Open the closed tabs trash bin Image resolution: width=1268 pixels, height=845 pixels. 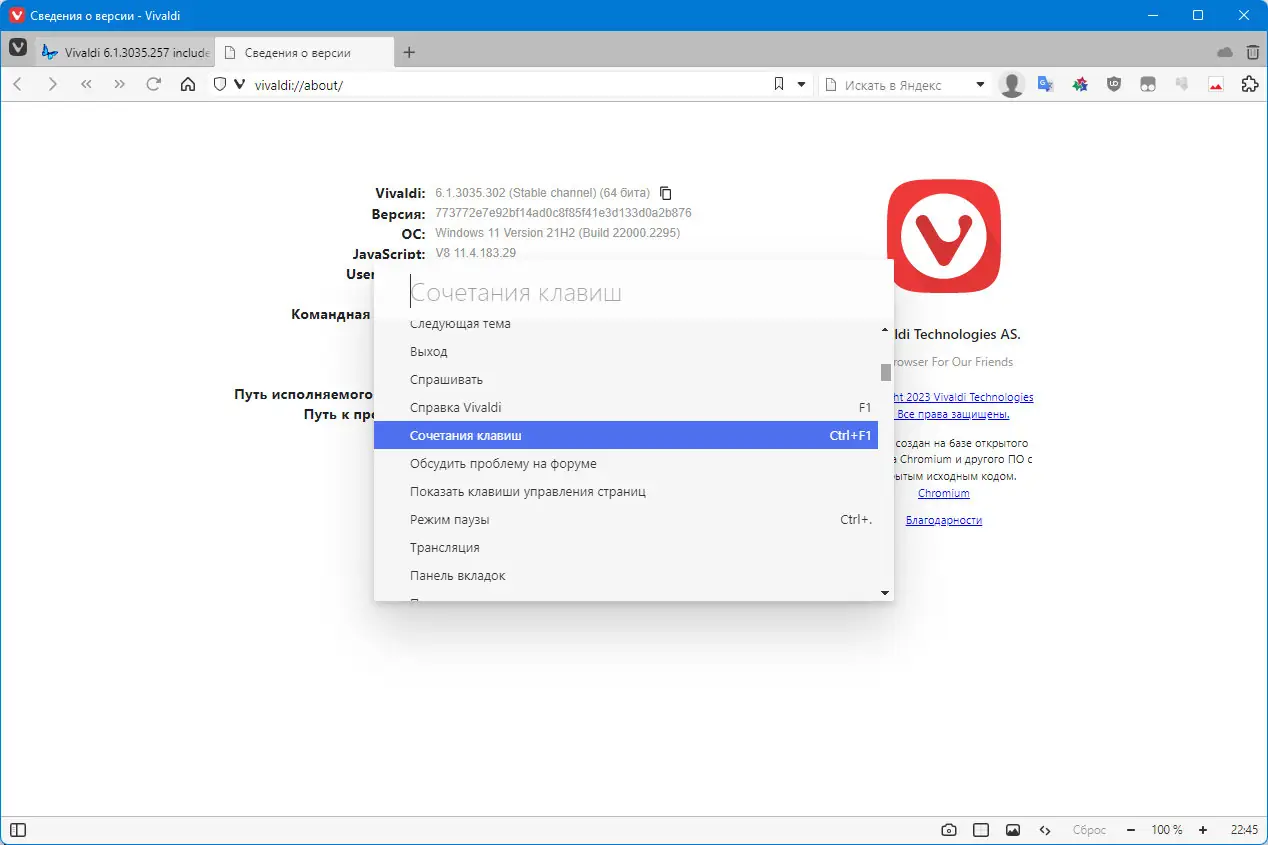click(1252, 52)
